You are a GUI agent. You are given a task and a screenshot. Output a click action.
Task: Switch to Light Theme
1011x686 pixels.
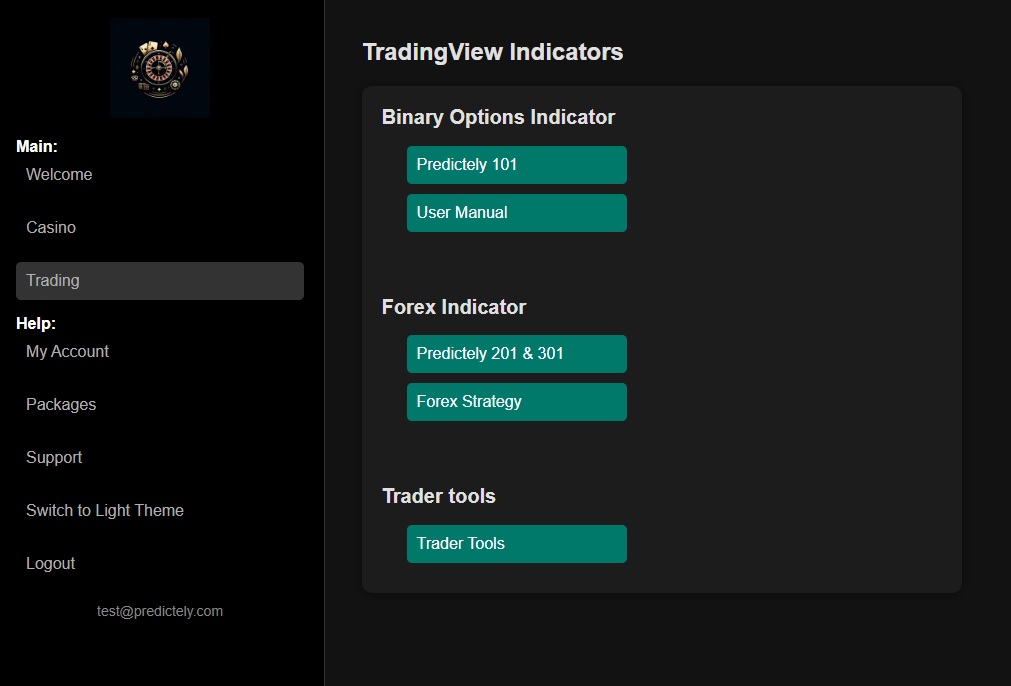click(104, 510)
